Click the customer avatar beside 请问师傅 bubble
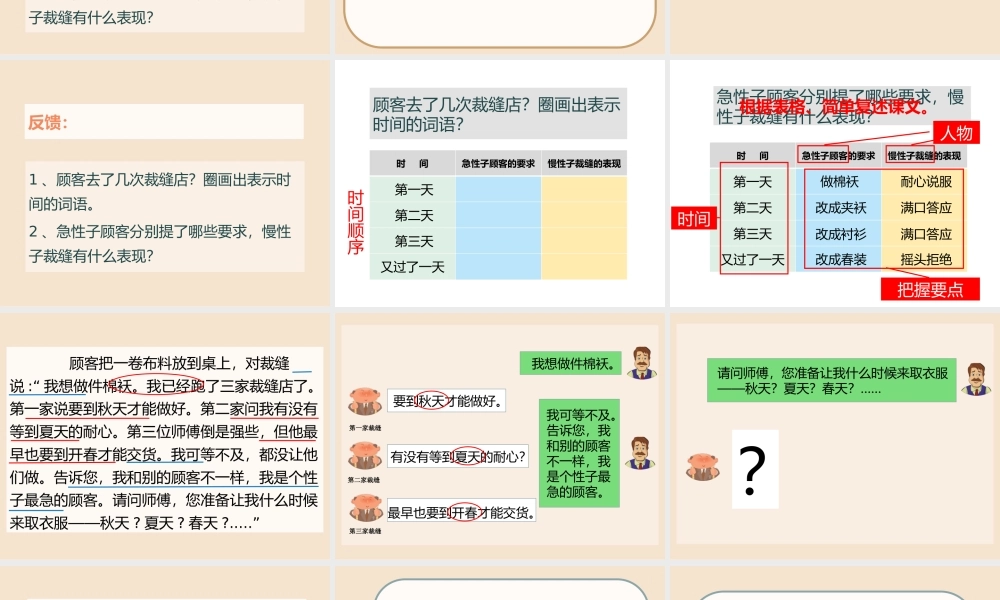The height and width of the screenshot is (600, 1000). pos(976,379)
